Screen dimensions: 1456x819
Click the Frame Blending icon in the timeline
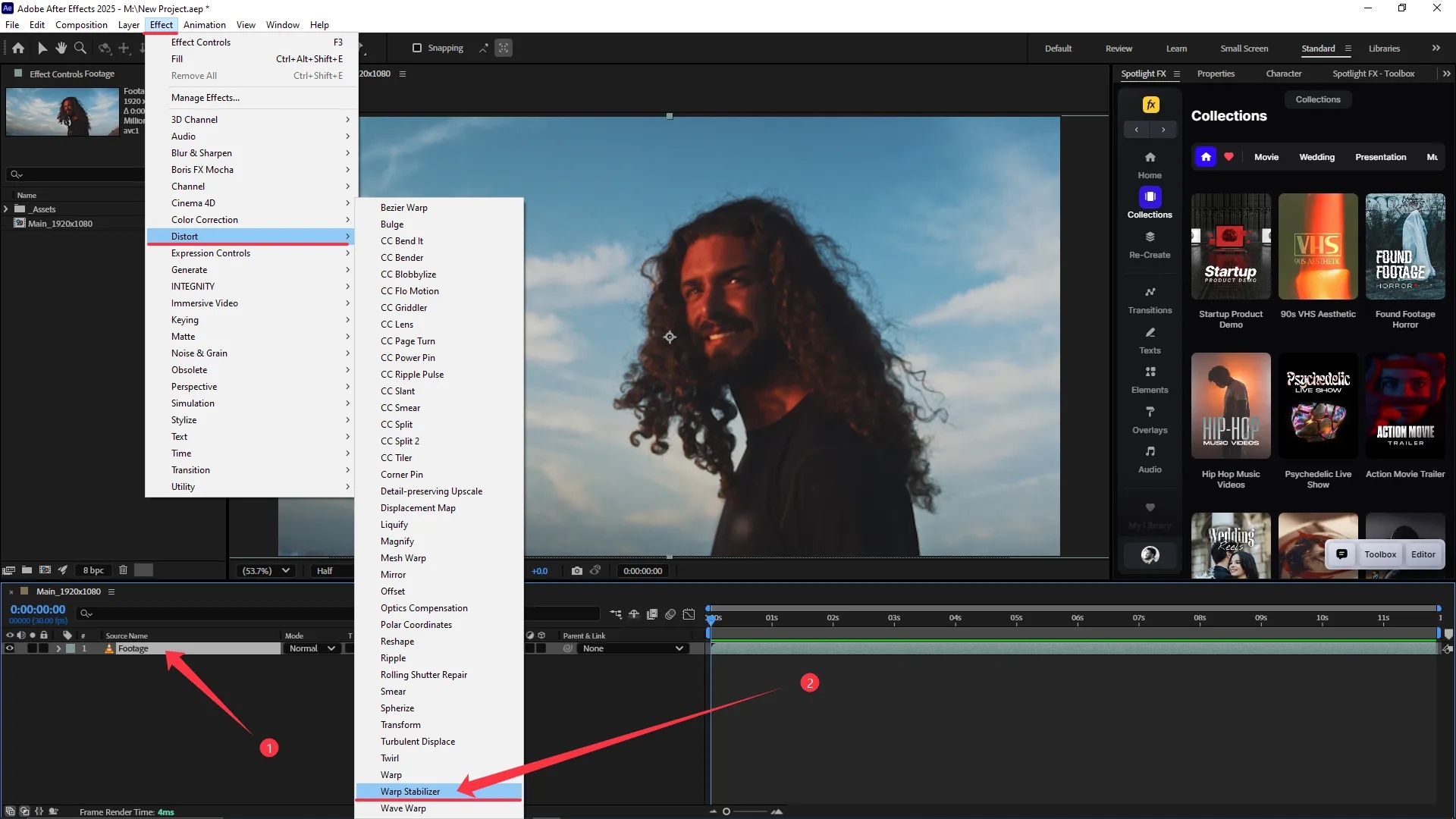(x=652, y=614)
